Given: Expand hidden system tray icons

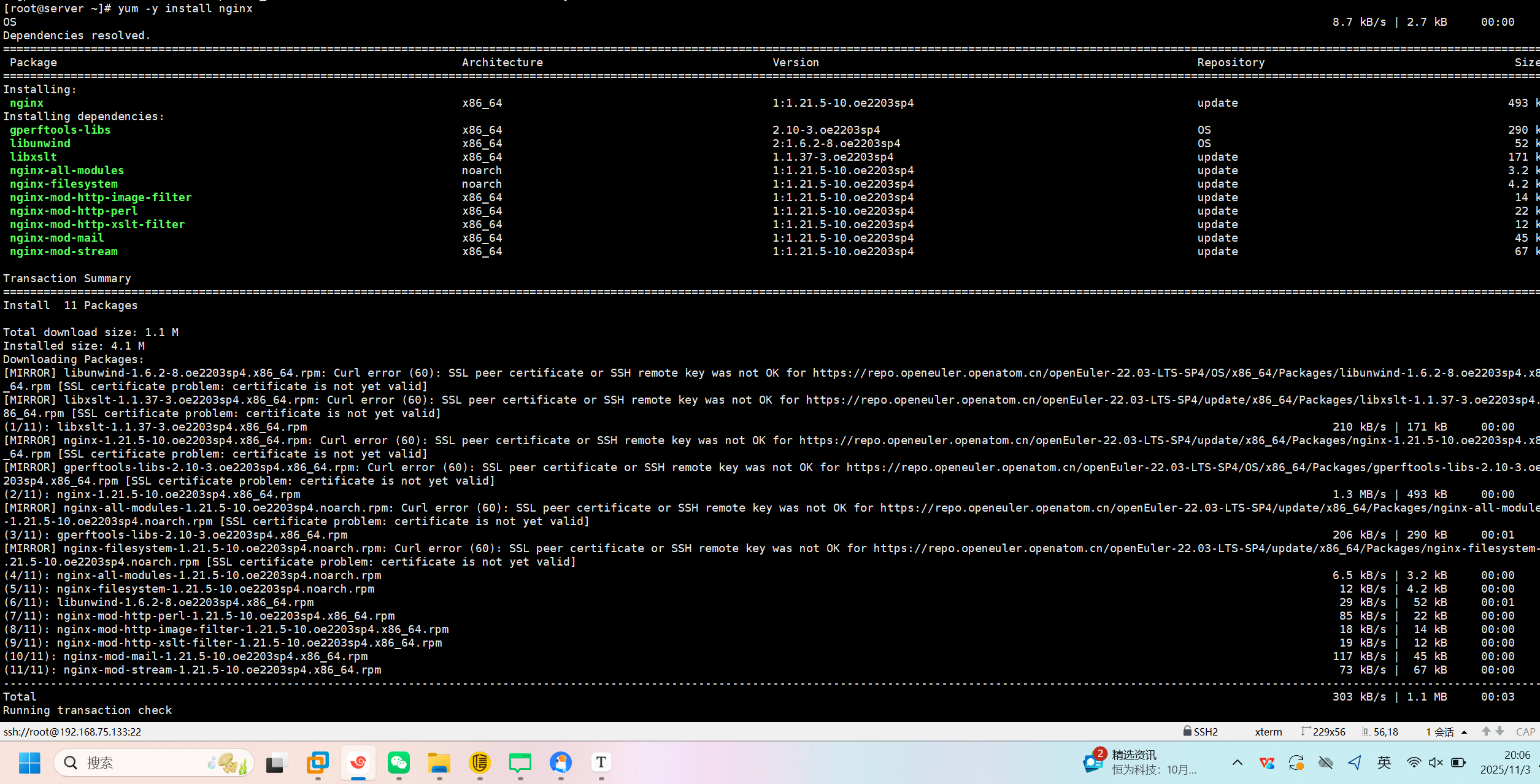Looking at the screenshot, I should click(1238, 763).
